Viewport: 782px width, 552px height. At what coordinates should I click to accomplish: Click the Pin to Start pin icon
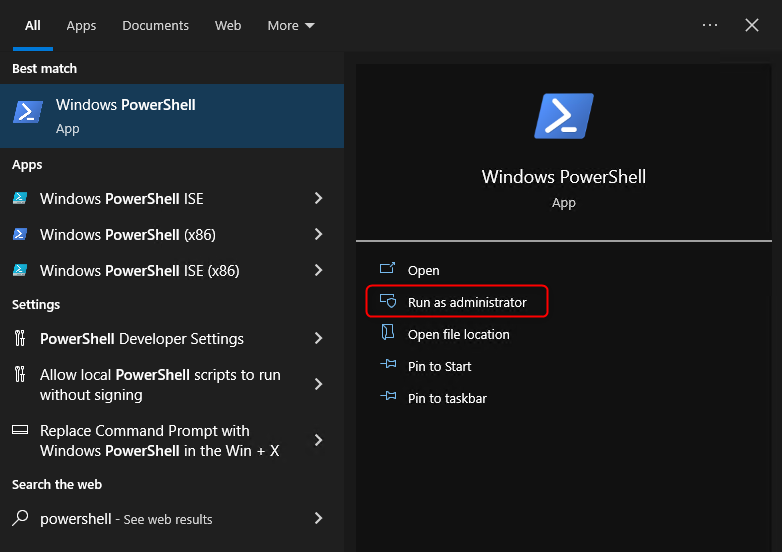(388, 365)
